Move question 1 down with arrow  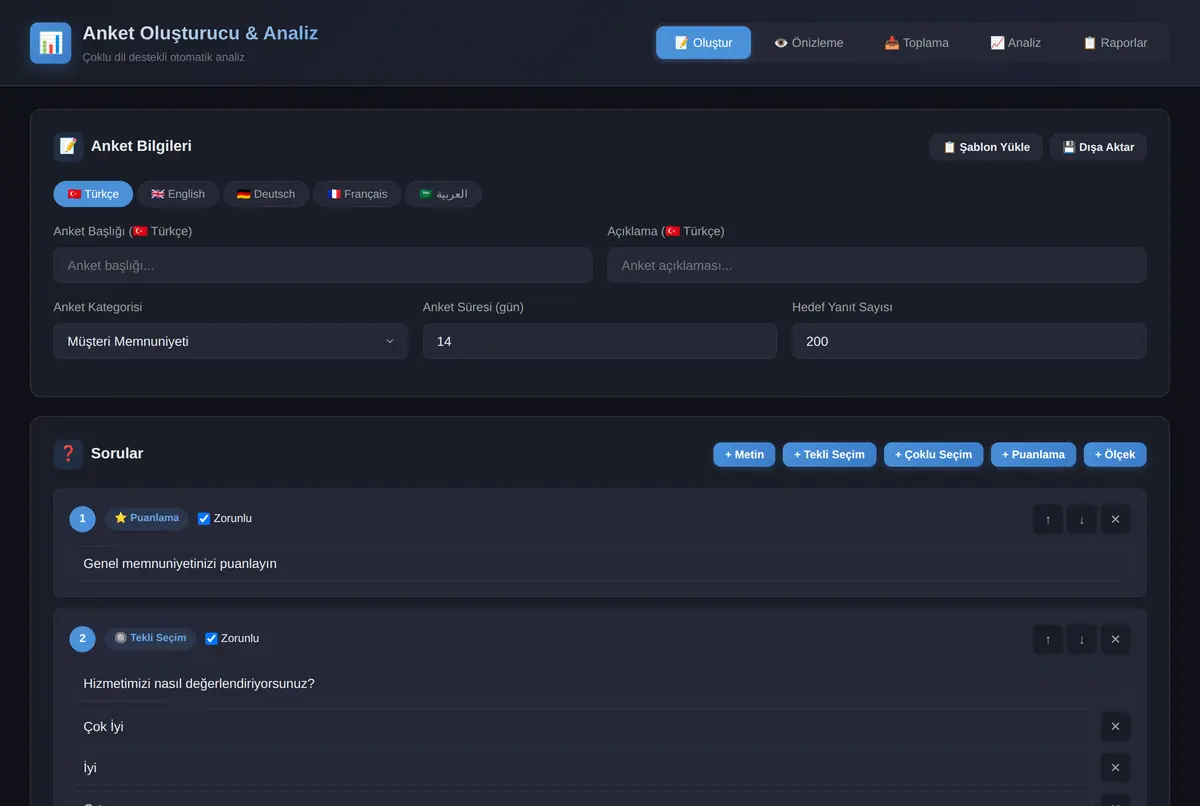1082,519
